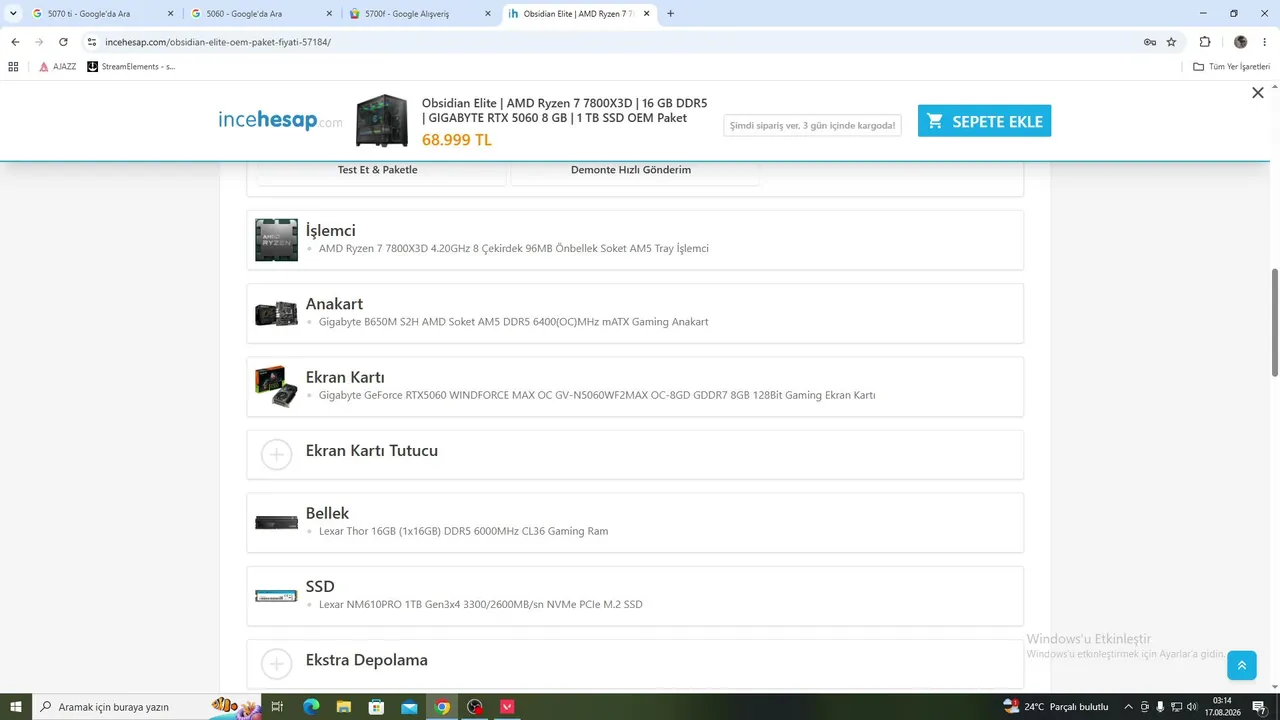Jump to top with the blue arrow button
The height and width of the screenshot is (720, 1280).
(x=1241, y=665)
